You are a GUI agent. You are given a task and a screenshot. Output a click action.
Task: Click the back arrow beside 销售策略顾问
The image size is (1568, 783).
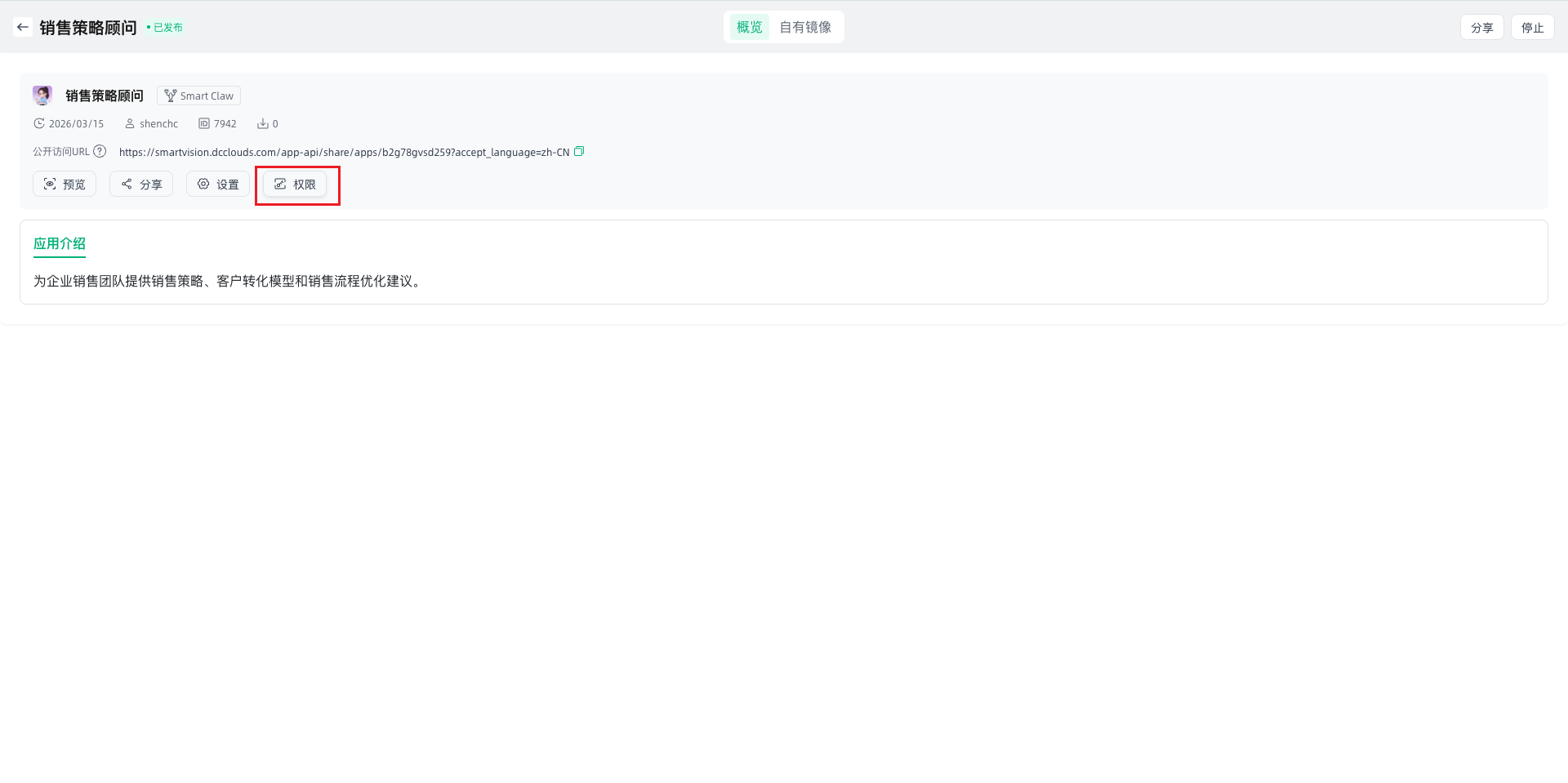point(23,27)
